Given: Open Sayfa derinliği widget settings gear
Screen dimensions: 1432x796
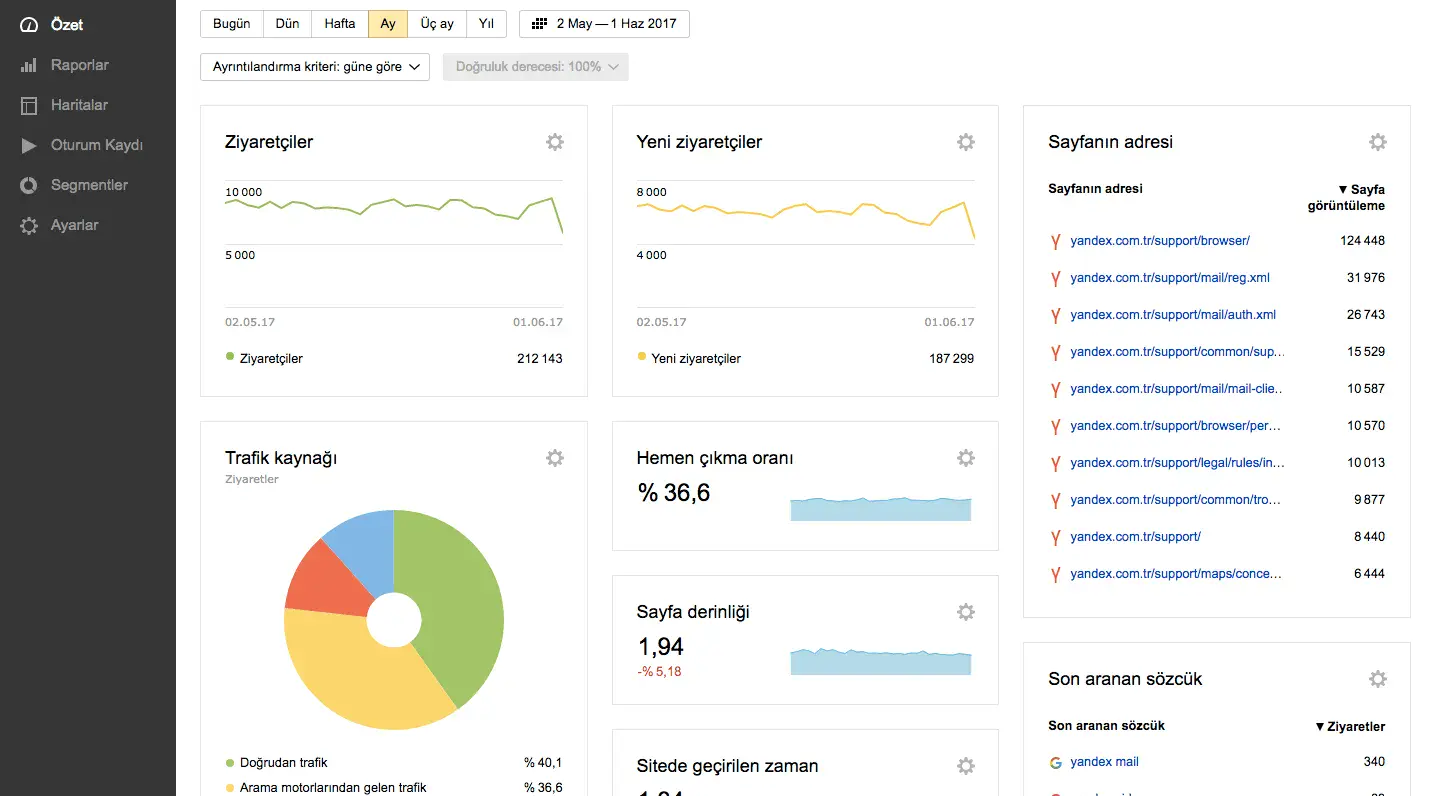Looking at the screenshot, I should coord(965,612).
